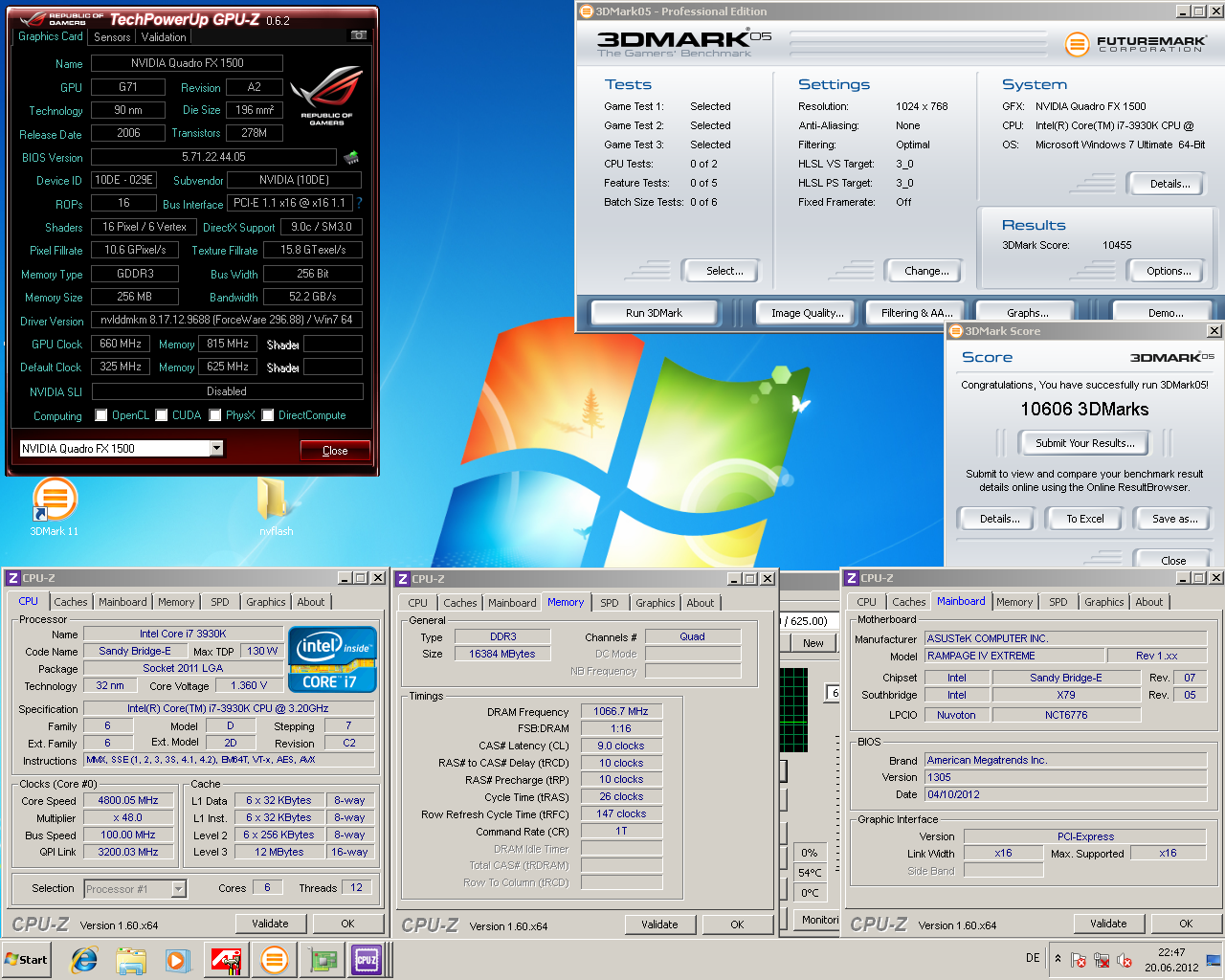Click the Save as... button
1225x980 pixels.
click(x=1175, y=519)
